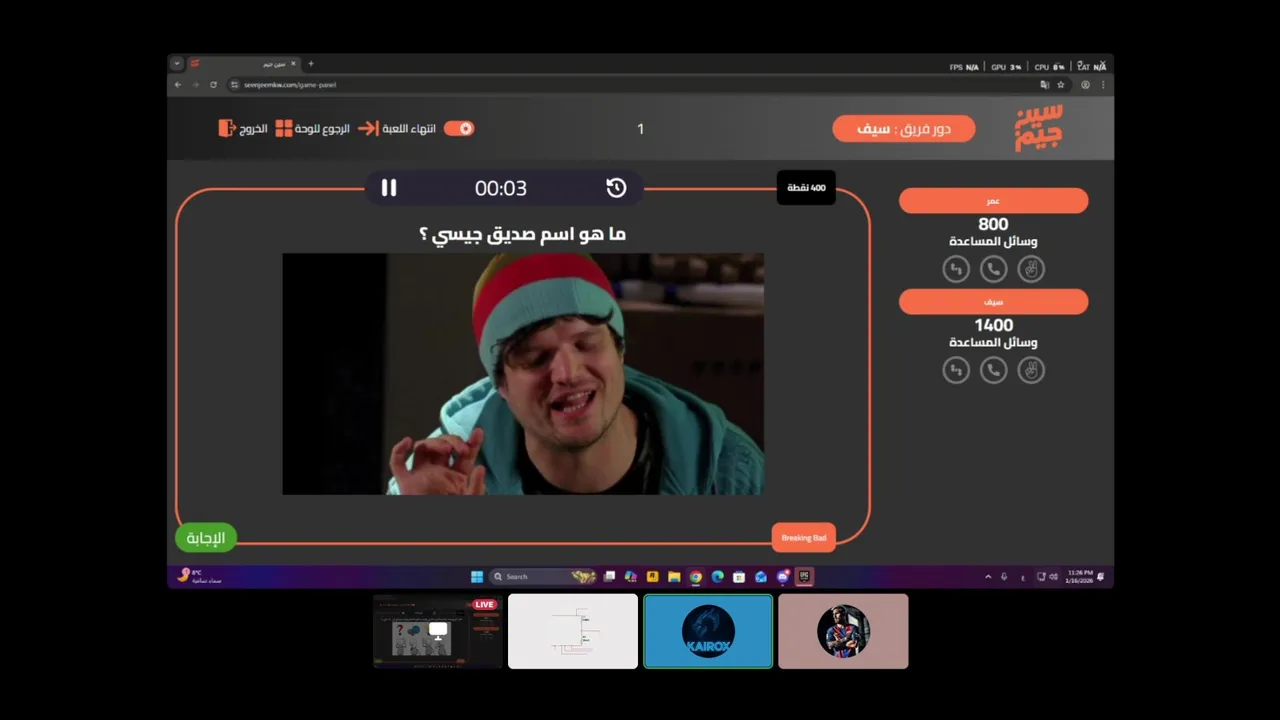Toggle the orange switch in the game header

coord(459,128)
